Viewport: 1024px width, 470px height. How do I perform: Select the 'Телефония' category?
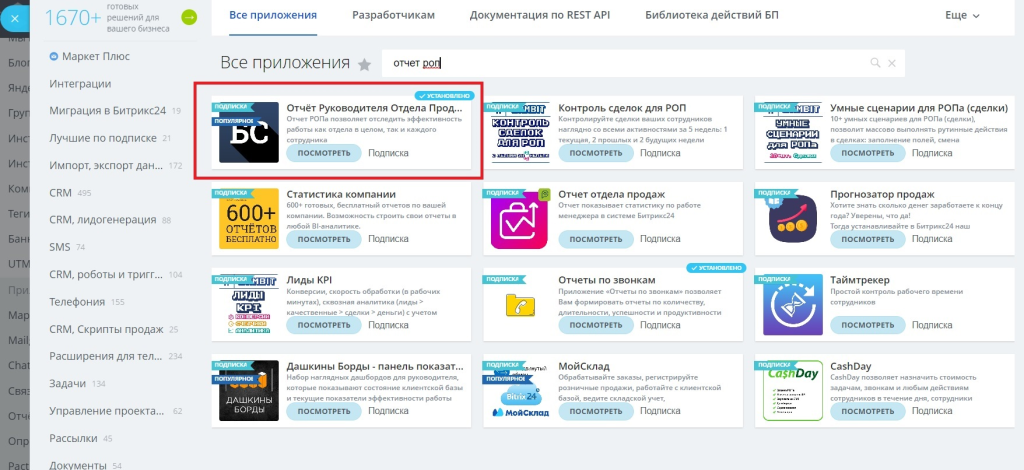(x=77, y=302)
